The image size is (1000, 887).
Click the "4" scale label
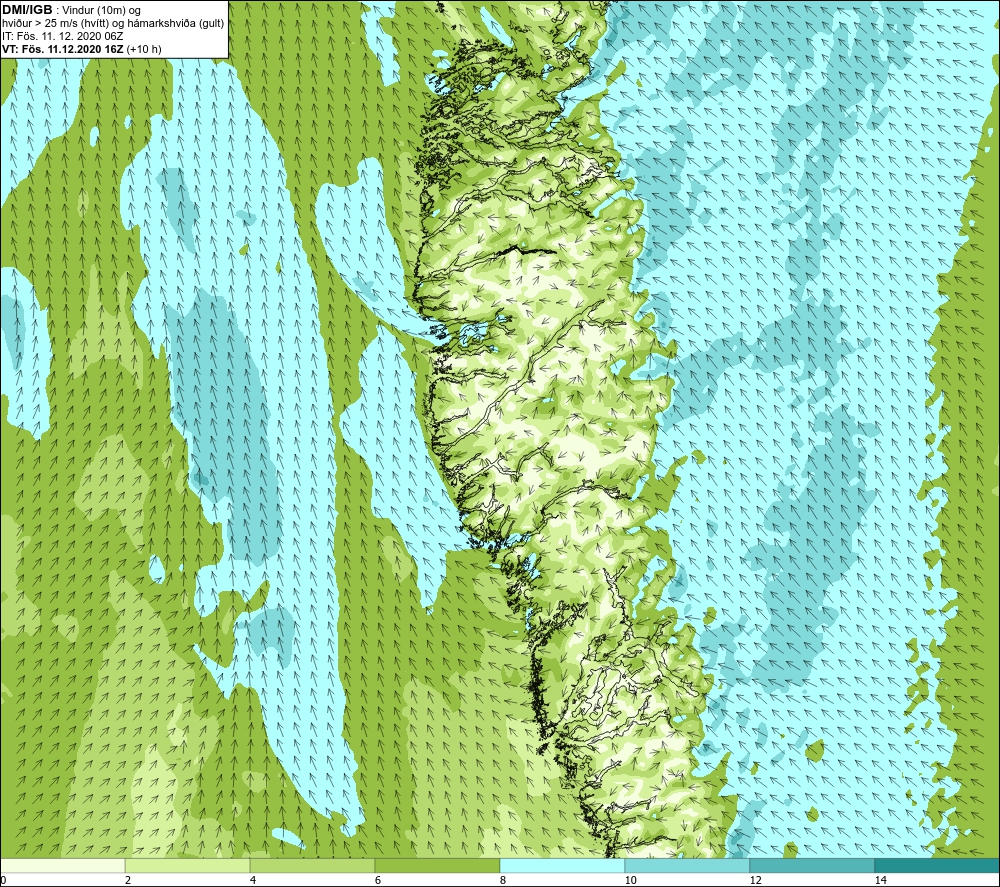coord(253,880)
